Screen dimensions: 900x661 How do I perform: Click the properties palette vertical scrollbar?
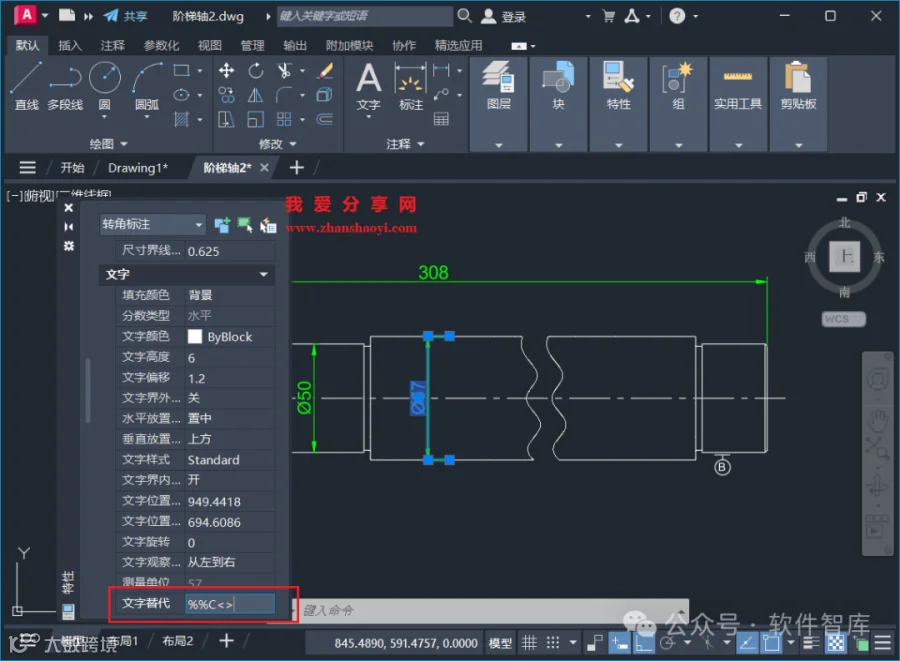(88, 390)
